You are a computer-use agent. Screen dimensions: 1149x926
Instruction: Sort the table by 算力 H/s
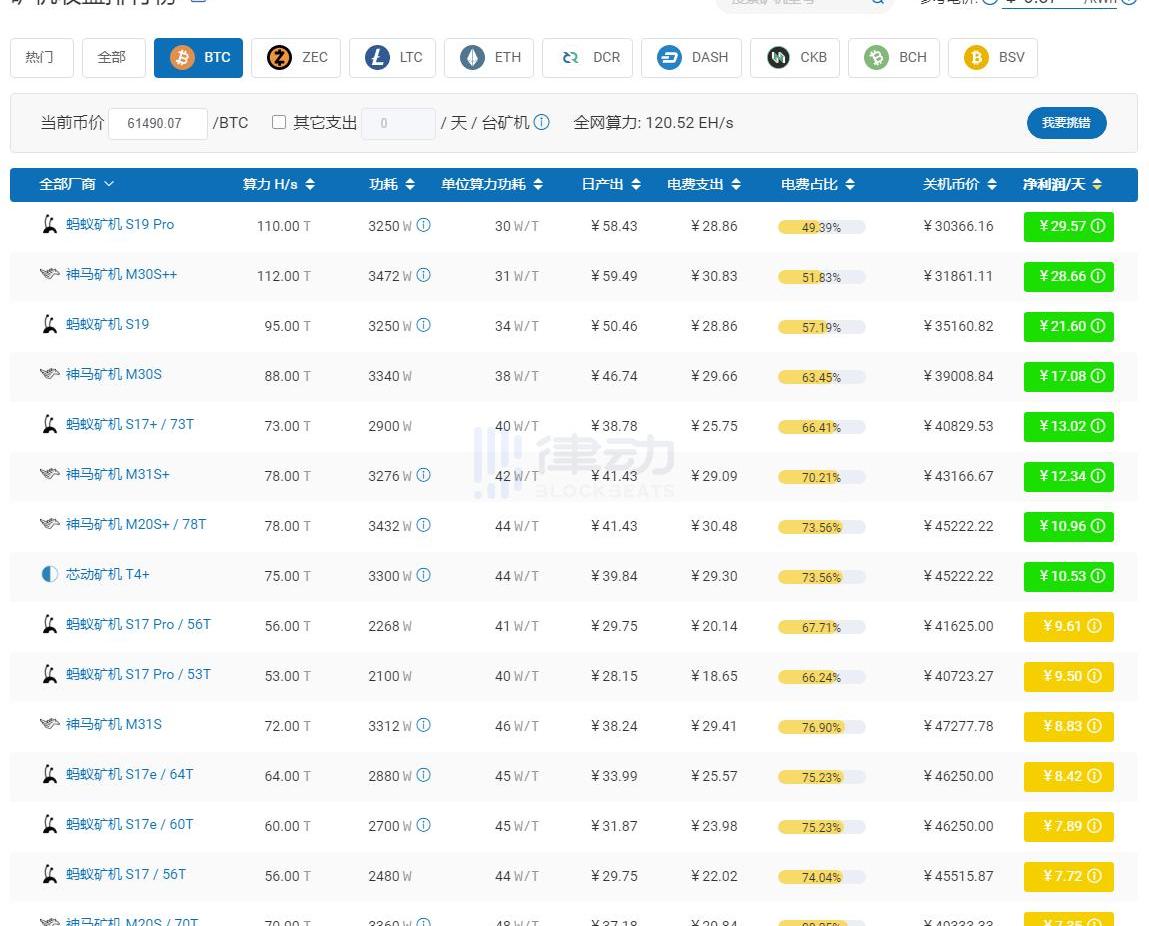click(278, 184)
